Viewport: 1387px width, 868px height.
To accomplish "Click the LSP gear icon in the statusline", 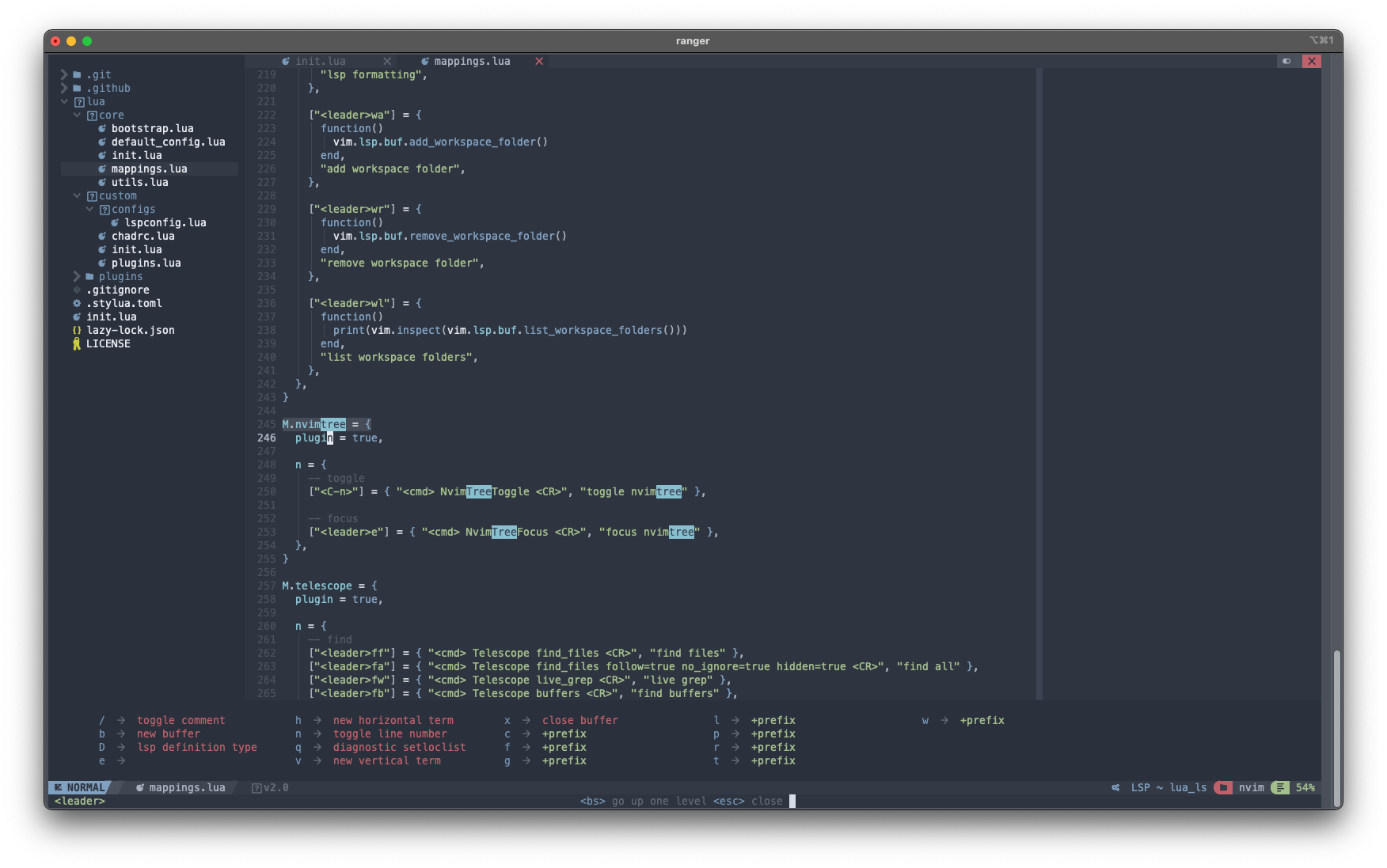I will (x=1115, y=787).
